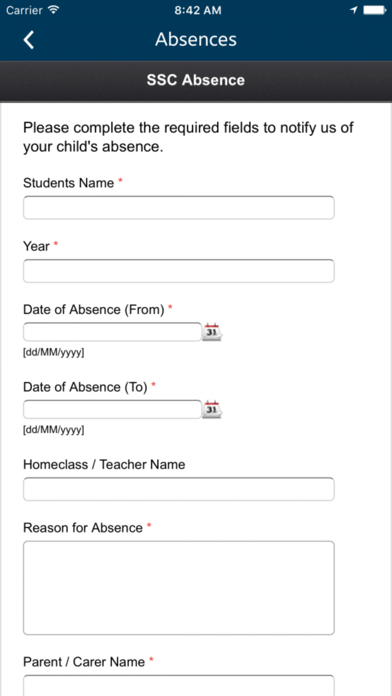Screen dimensions: 392x696
Task: Tap the 8:42 AM clock in status bar
Action: (198, 11)
